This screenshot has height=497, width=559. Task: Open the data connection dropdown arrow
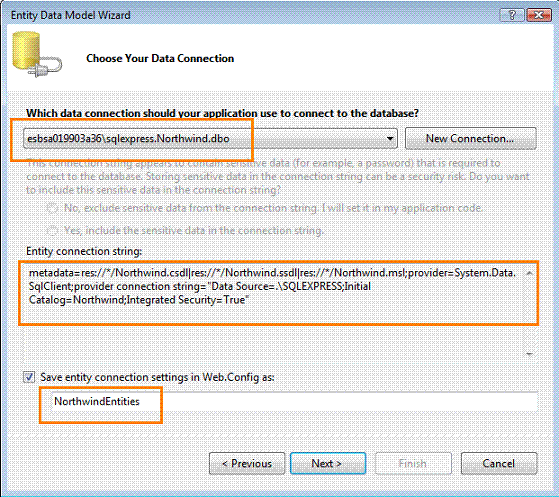tap(390, 138)
